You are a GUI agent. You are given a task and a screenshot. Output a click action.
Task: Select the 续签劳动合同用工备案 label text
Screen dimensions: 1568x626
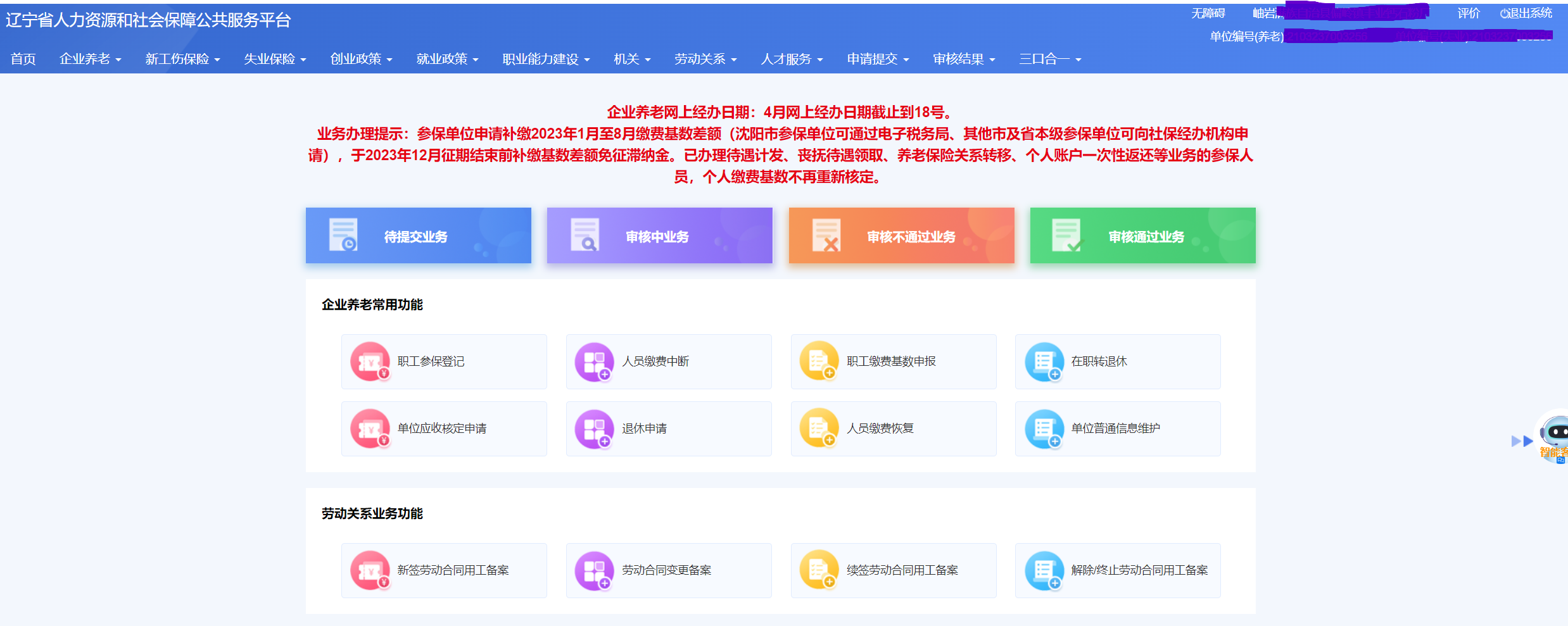coord(902,570)
